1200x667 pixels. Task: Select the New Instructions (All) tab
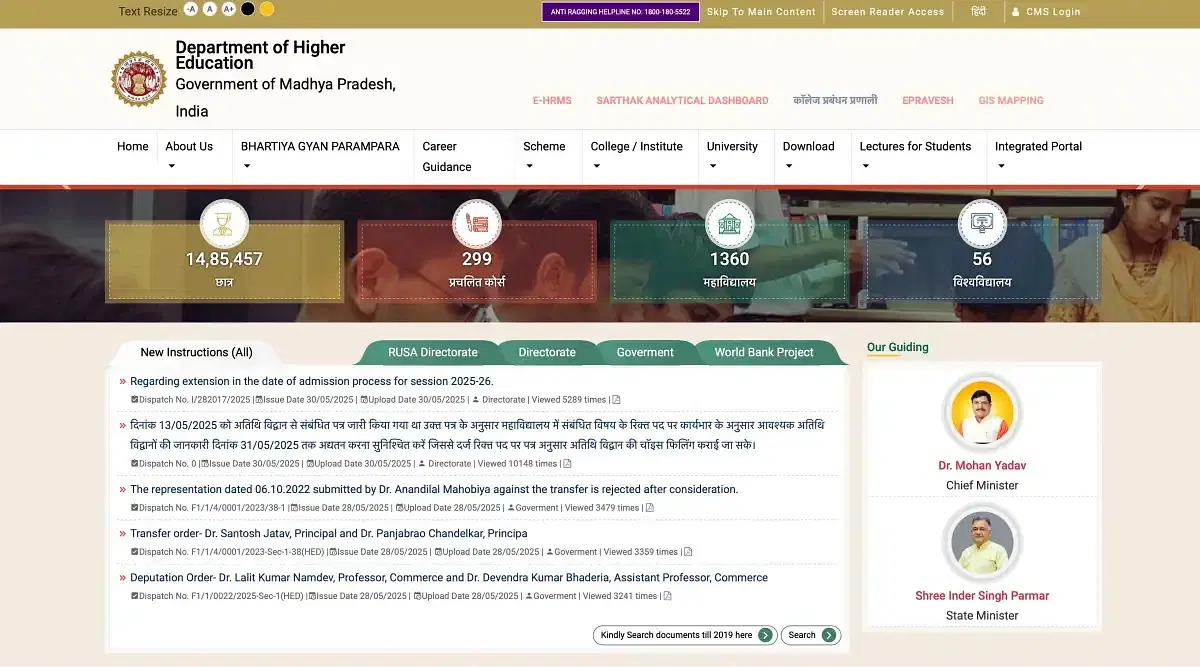[196, 352]
